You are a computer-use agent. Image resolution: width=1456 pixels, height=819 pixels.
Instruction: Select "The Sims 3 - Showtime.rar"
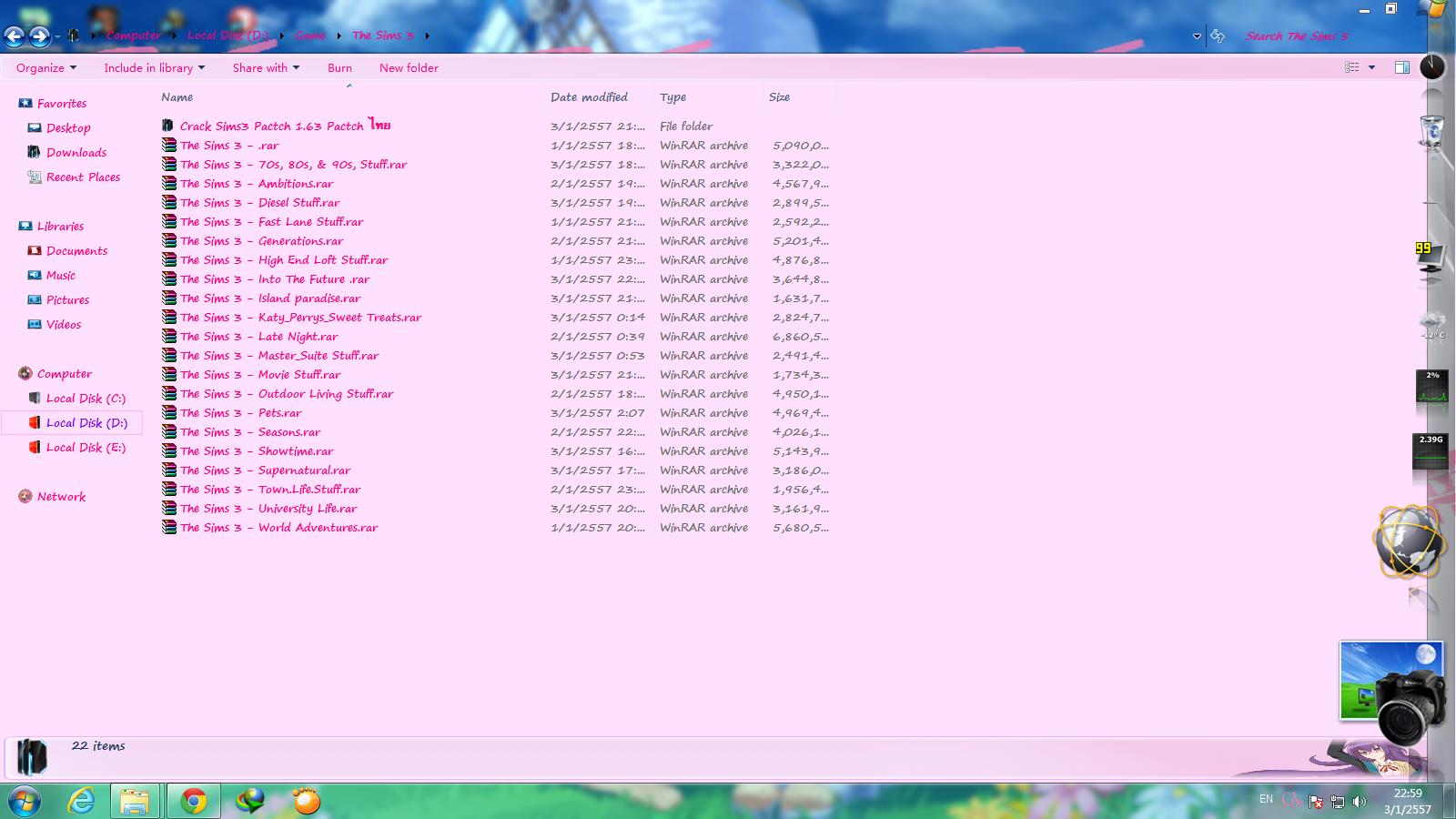[x=257, y=451]
